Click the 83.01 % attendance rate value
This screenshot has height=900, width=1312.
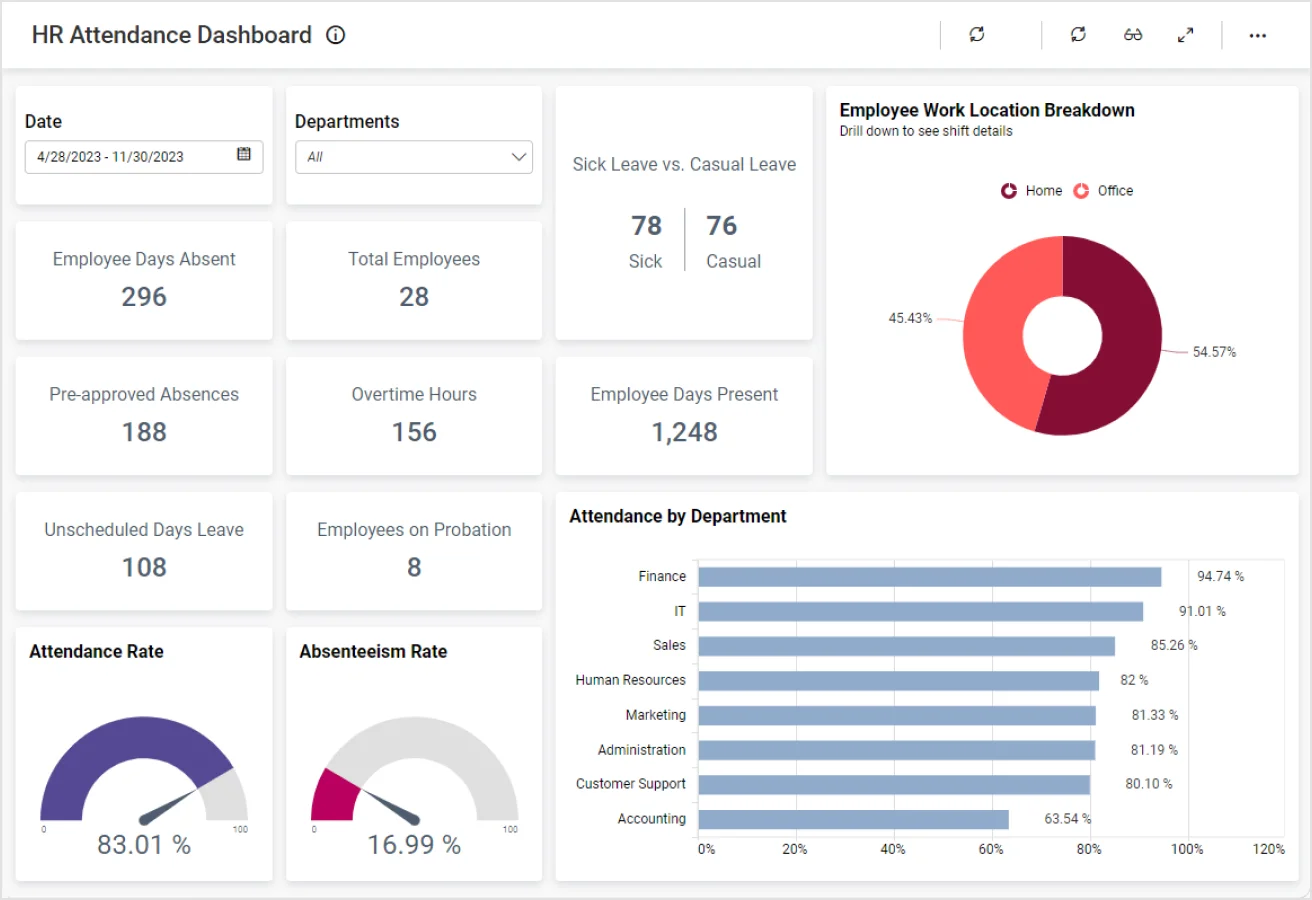click(144, 845)
